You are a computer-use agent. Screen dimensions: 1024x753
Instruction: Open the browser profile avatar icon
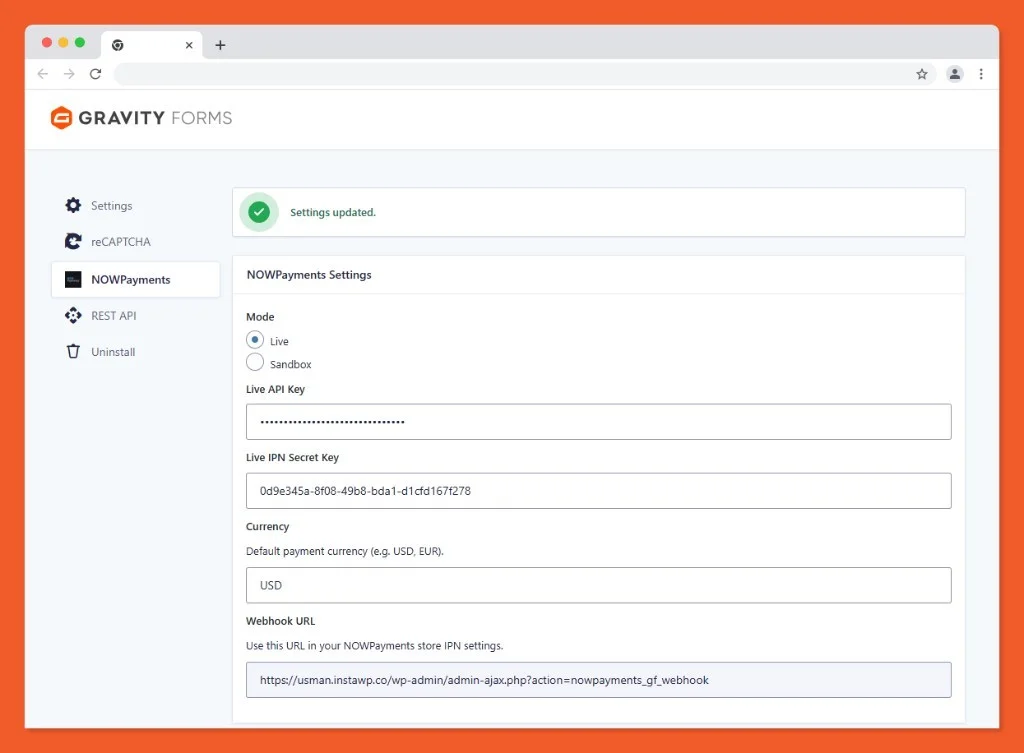(x=955, y=74)
